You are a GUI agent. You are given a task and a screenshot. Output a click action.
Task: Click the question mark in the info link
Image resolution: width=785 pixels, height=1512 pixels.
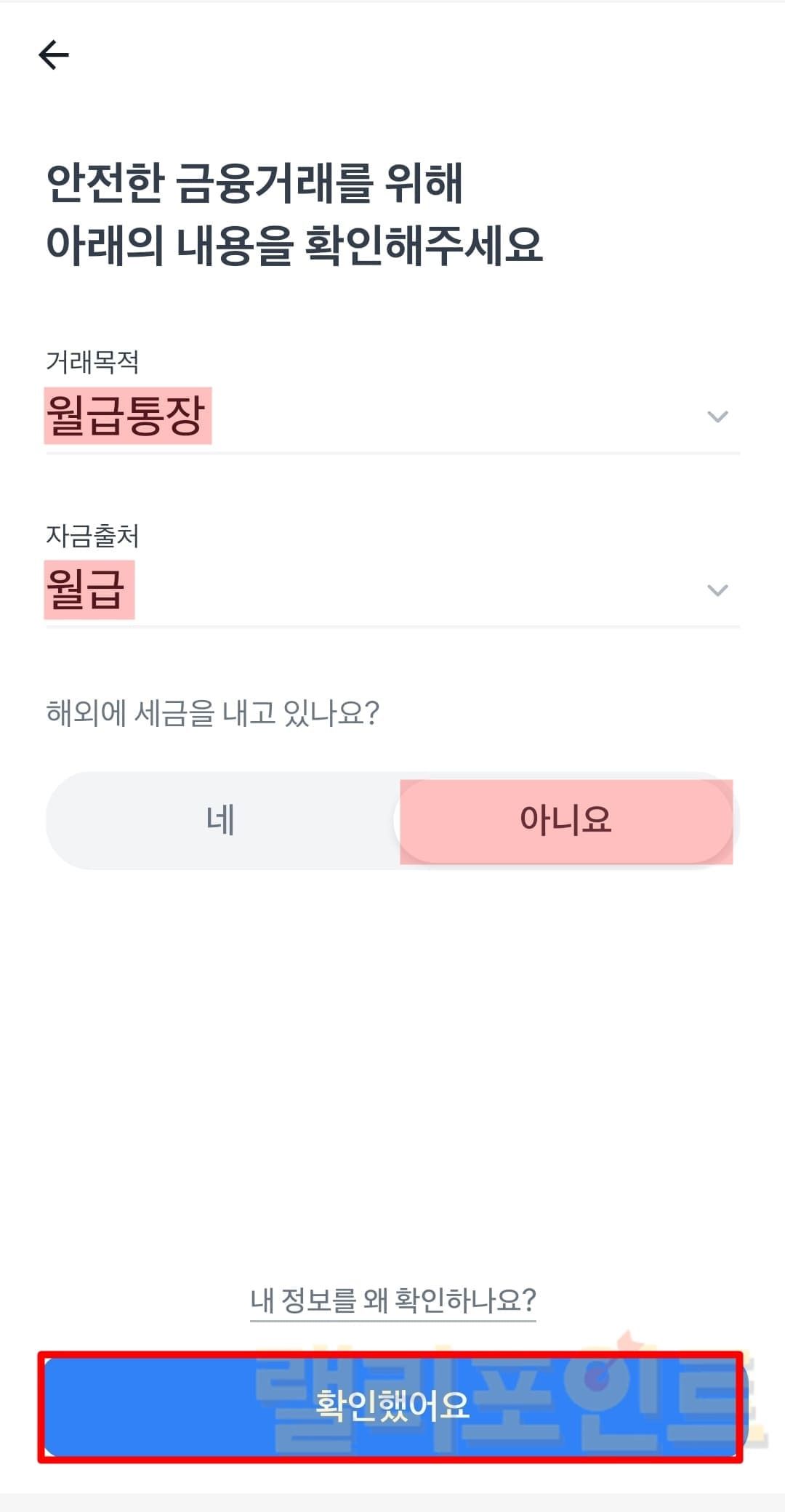pos(528,1300)
